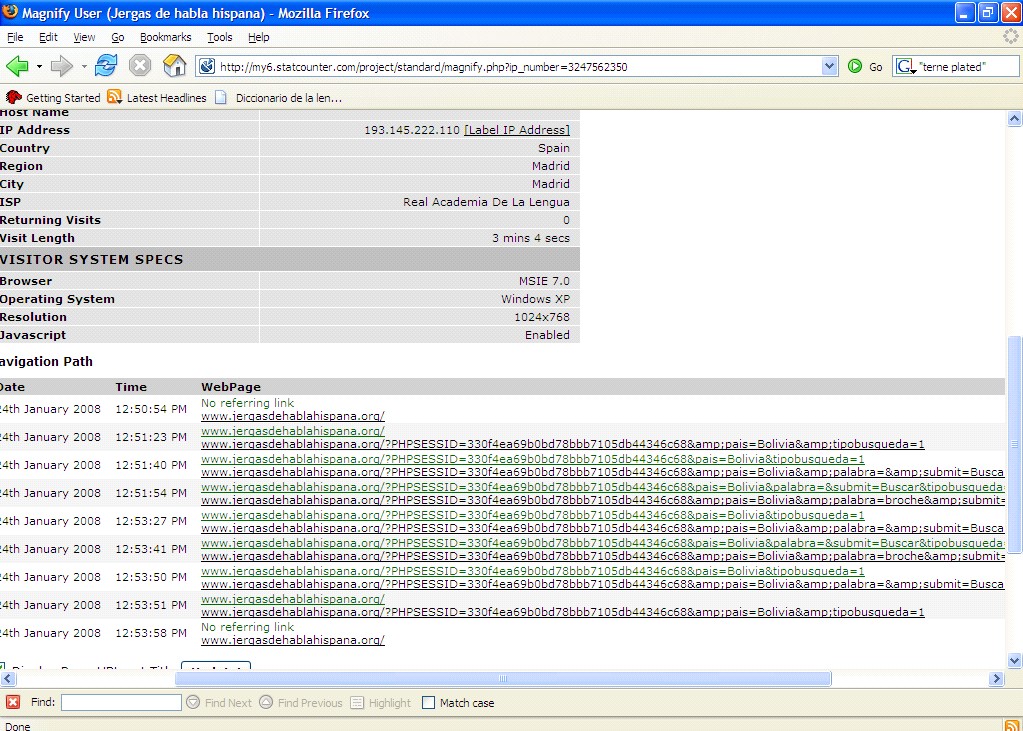Open the File menu
The width and height of the screenshot is (1023, 731).
click(15, 37)
